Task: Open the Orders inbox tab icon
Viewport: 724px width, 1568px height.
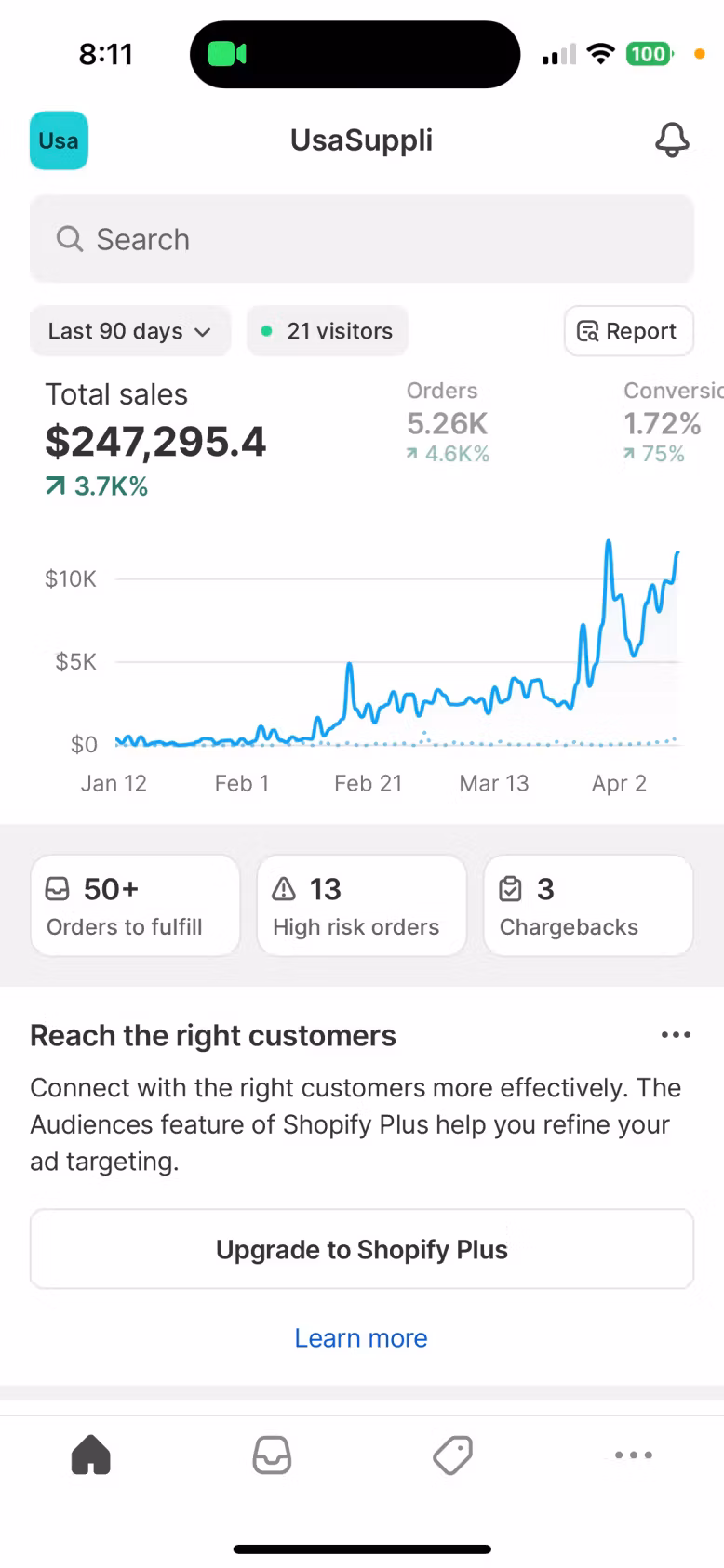Action: [x=272, y=1455]
